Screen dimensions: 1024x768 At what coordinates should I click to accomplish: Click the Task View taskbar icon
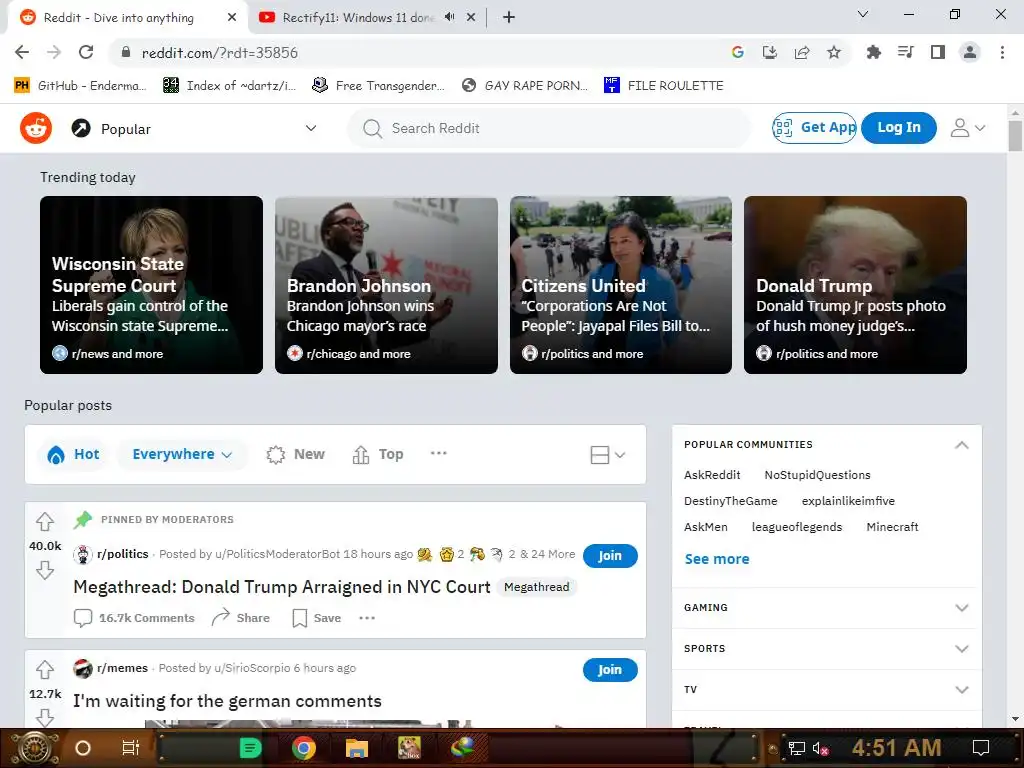(x=131, y=748)
